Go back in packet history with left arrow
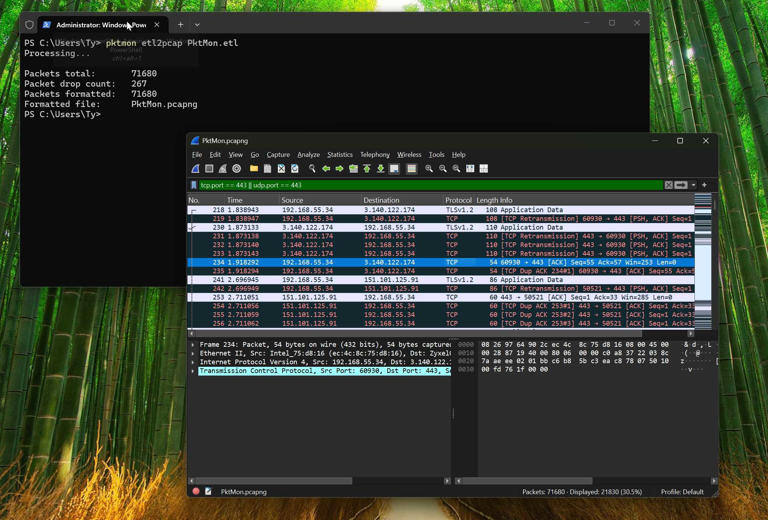Screen dimensions: 768x520 (326, 168)
